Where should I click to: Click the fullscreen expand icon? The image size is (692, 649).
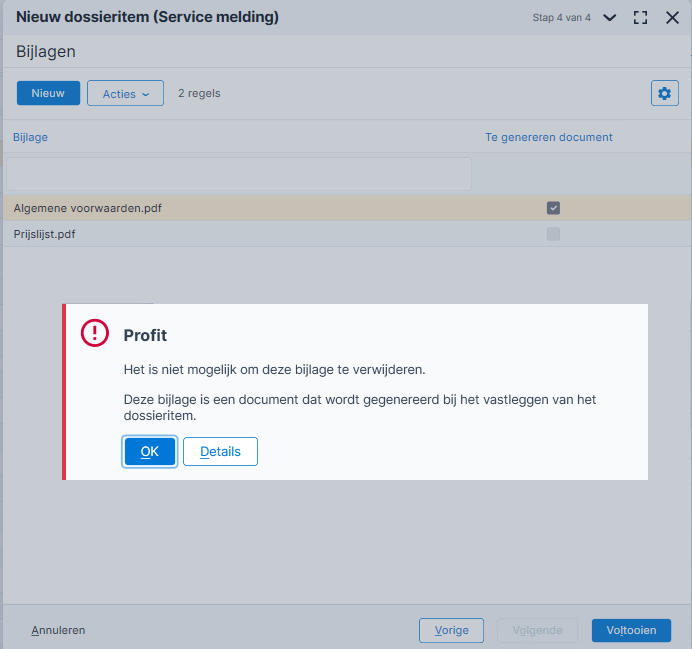tap(640, 18)
